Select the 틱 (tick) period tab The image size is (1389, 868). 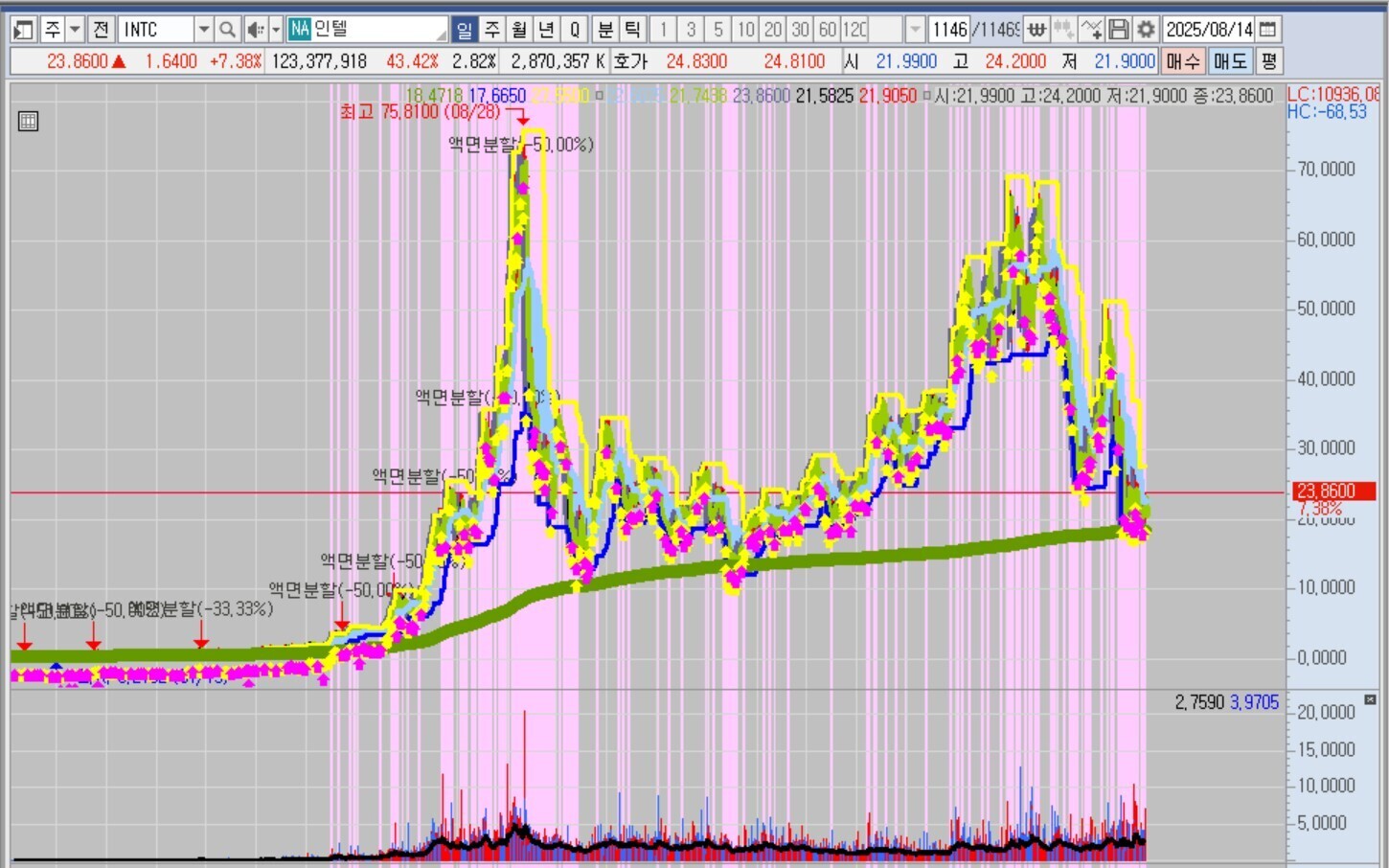point(632,30)
